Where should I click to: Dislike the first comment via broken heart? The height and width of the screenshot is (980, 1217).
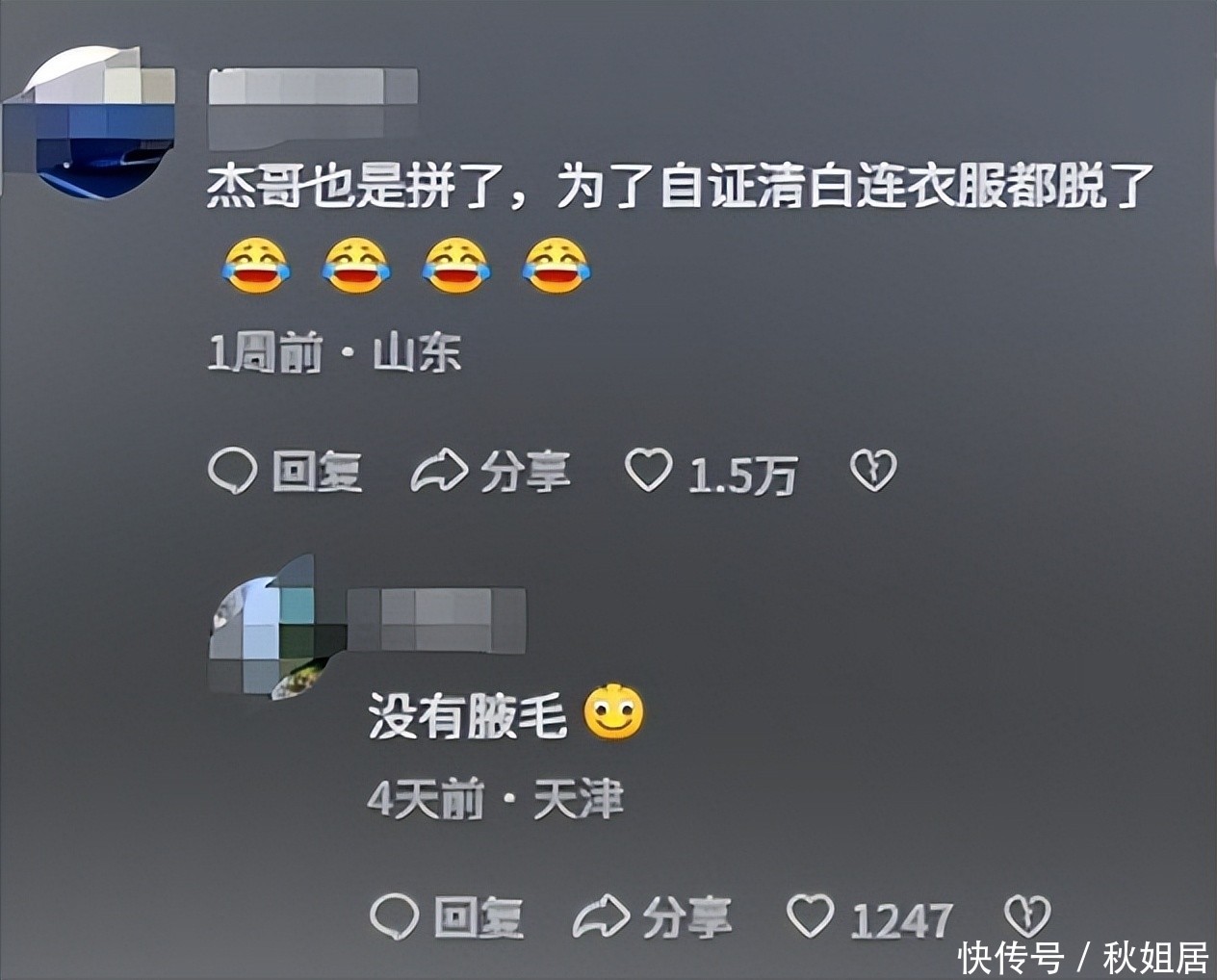point(873,471)
